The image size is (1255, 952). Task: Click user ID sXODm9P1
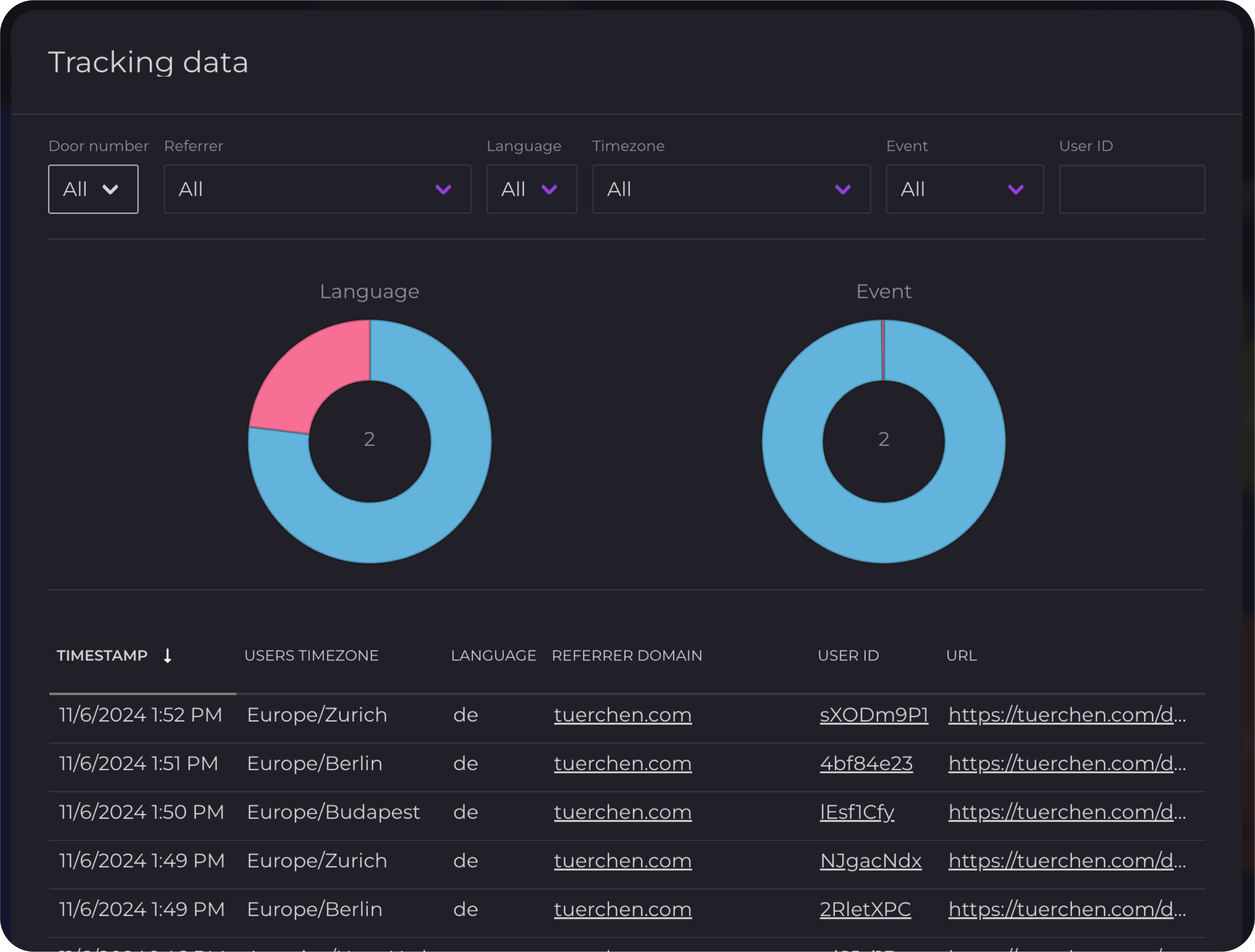(x=873, y=714)
